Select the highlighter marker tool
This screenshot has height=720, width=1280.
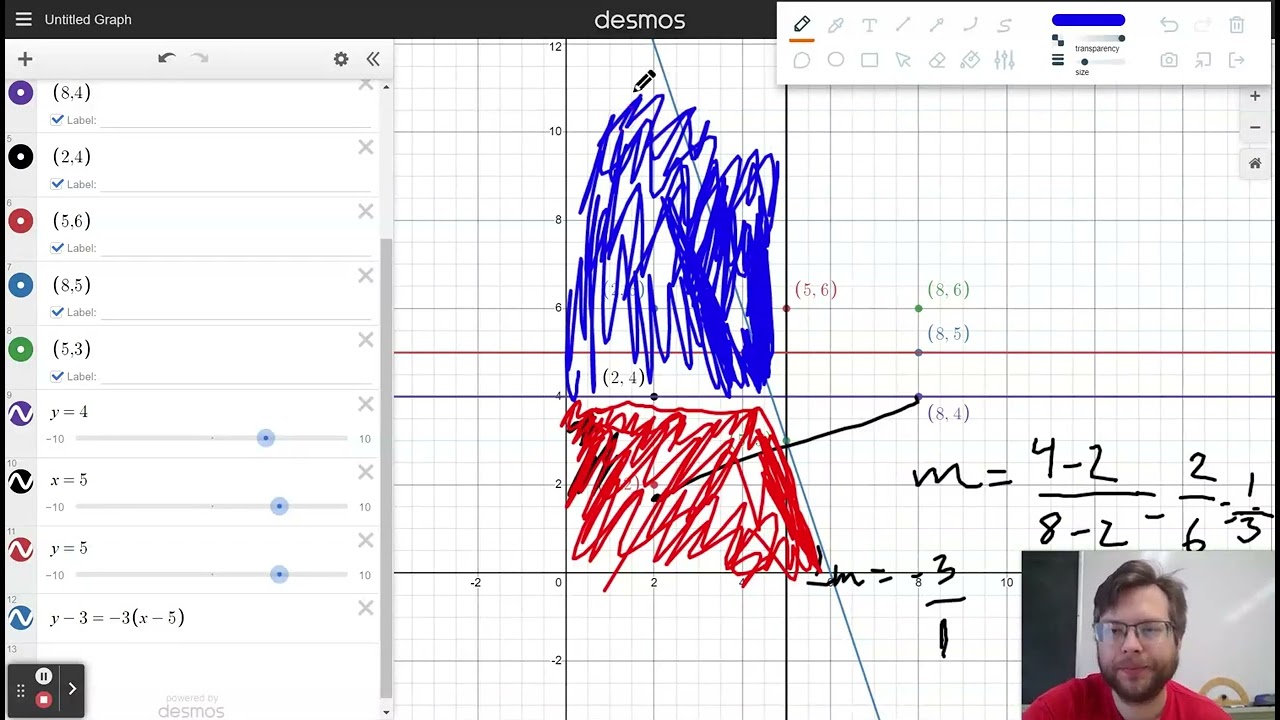836,25
